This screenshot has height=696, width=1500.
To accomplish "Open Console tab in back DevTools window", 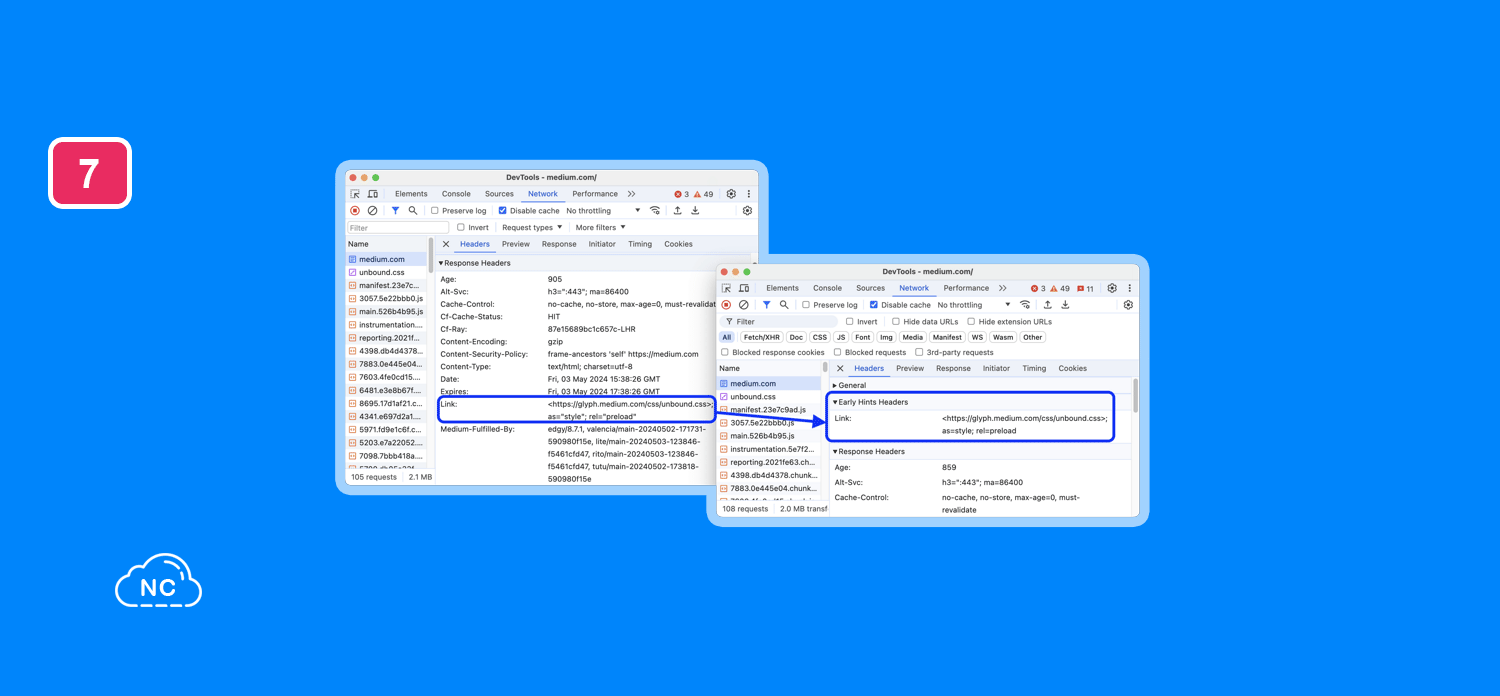I will point(456,194).
